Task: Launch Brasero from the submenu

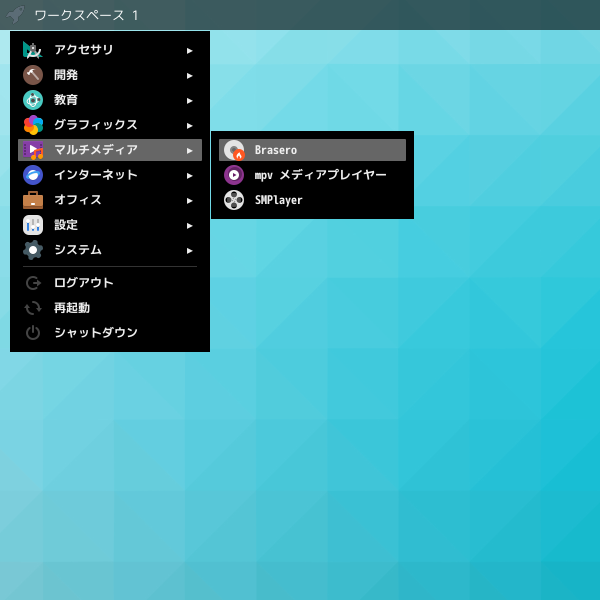Action: coord(312,150)
